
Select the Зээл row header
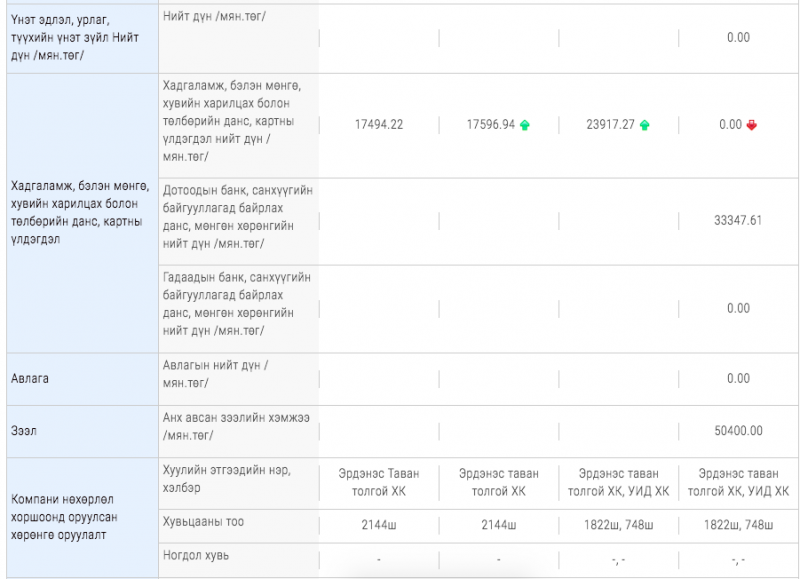23,431
